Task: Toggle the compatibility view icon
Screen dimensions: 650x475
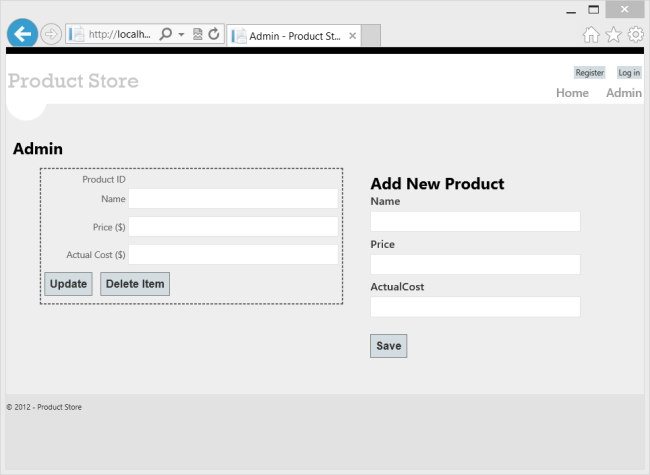Action: 197,34
